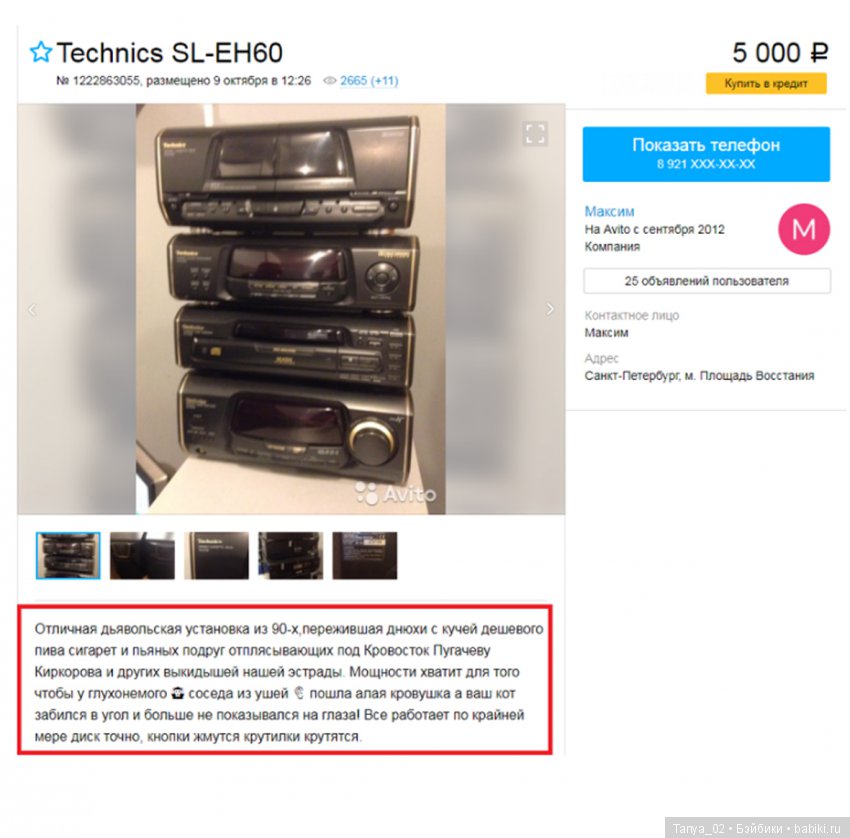Image resolution: width=850 pixels, height=838 pixels.
Task: Open 25 объявлений пользователя list
Action: [x=706, y=281]
